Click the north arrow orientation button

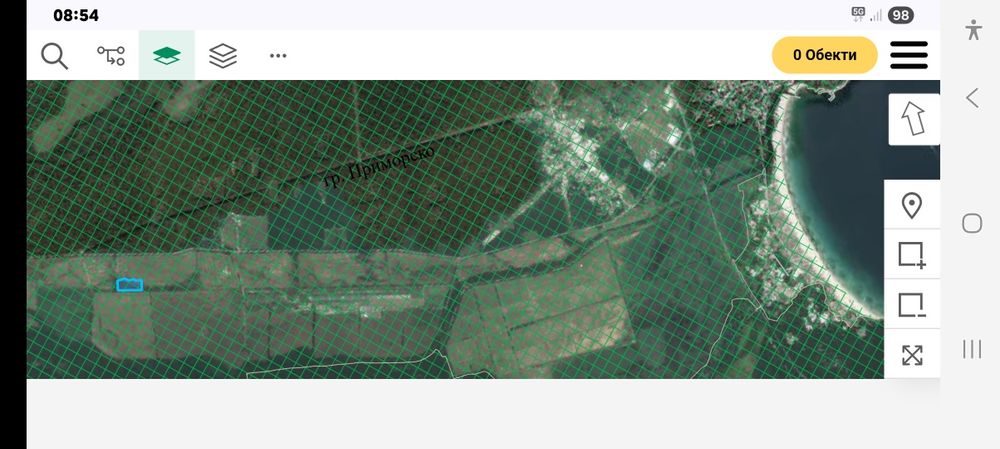(x=914, y=119)
